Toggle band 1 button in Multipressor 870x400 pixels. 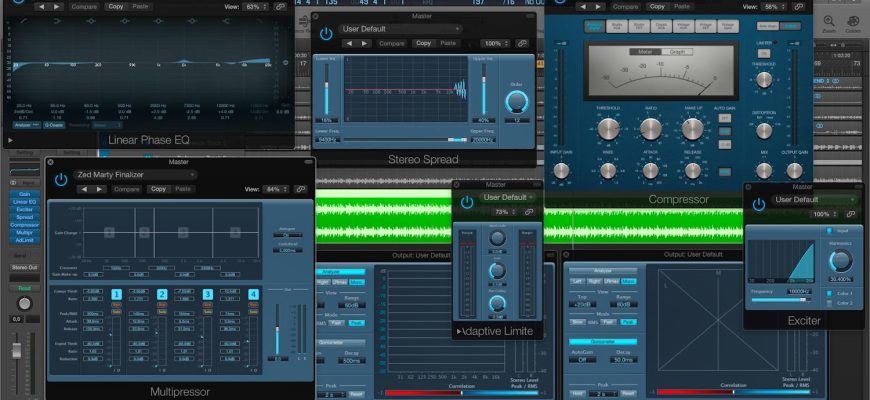pyautogui.click(x=116, y=294)
